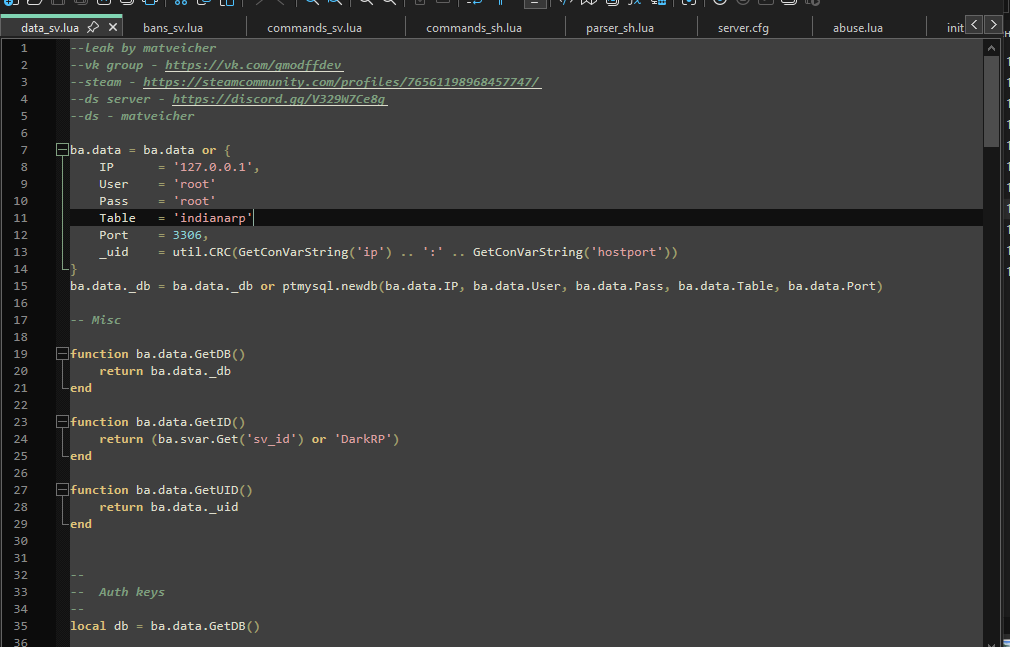Close the data_sv.lua tab
The image size is (1010, 647).
click(112, 28)
